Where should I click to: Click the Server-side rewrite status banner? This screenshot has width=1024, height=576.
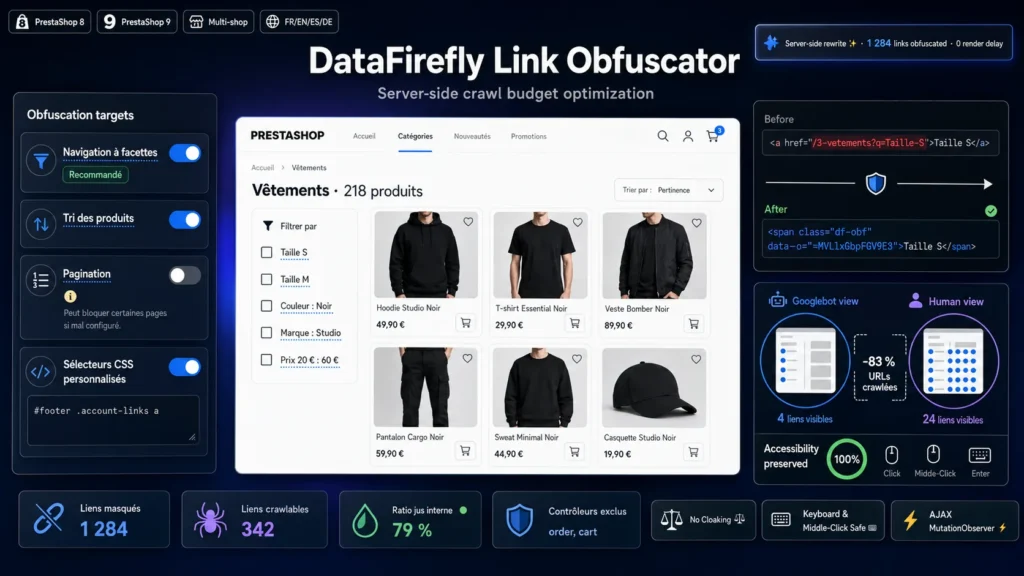pyautogui.click(x=884, y=43)
